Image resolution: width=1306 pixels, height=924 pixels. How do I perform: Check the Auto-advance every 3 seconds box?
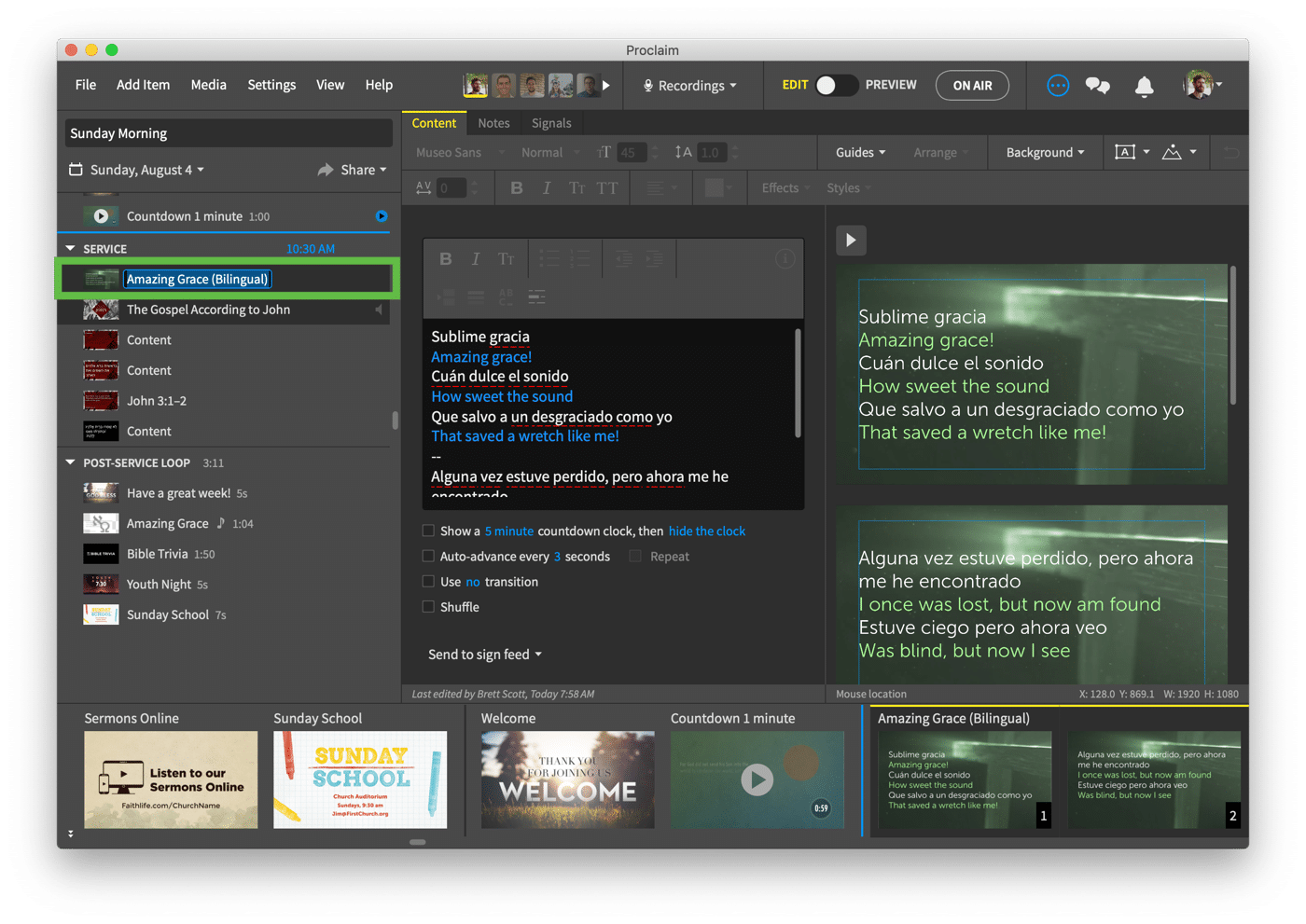click(x=428, y=556)
